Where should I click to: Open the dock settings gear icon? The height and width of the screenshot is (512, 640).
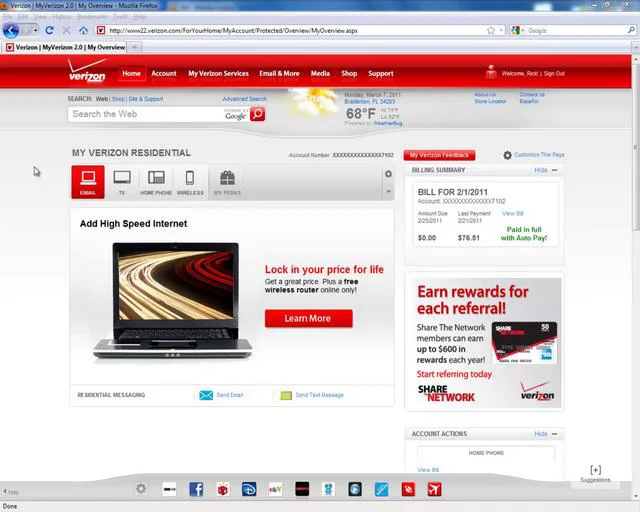[x=141, y=488]
